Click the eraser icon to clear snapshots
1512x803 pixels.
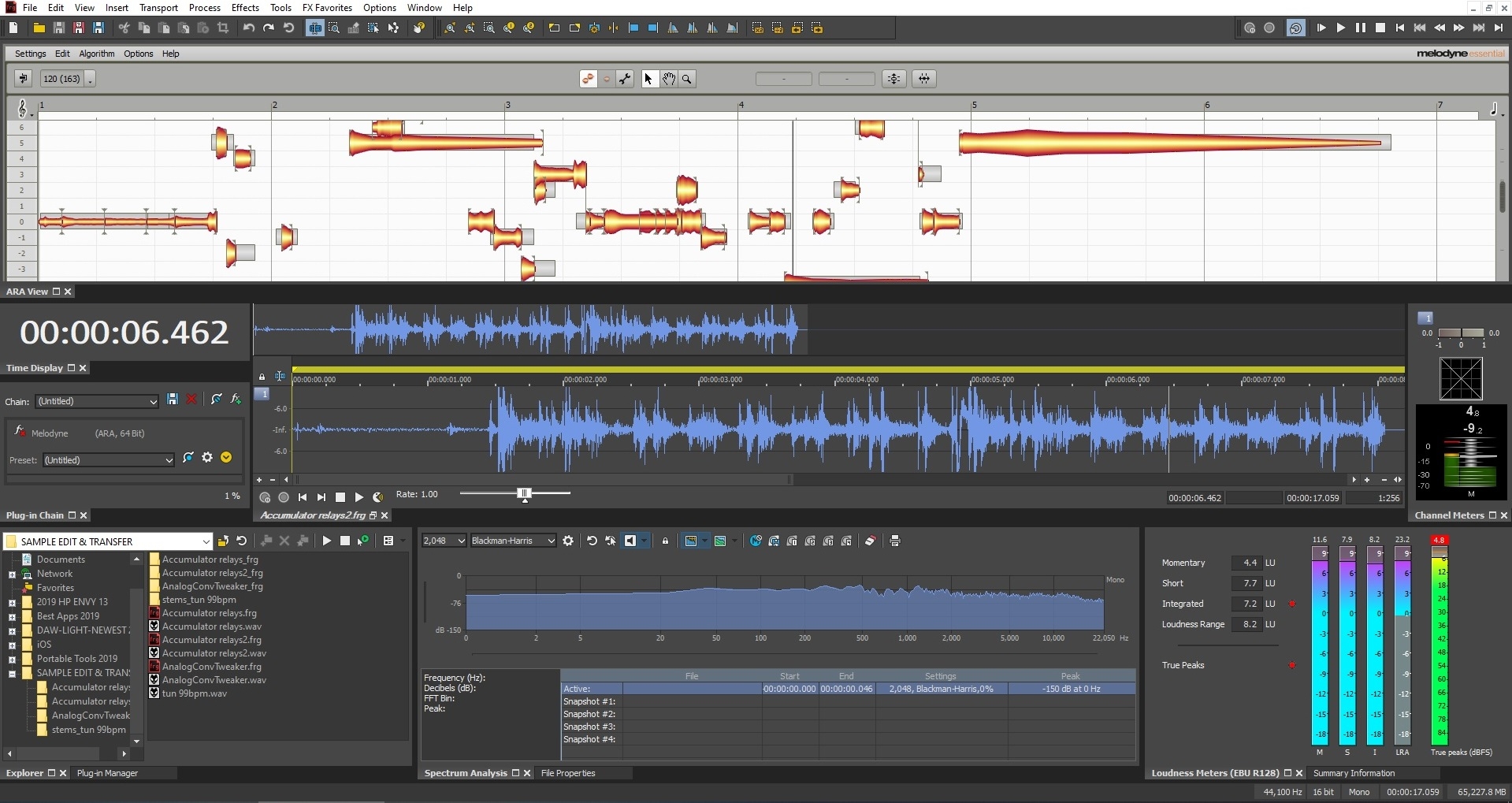tap(870, 541)
